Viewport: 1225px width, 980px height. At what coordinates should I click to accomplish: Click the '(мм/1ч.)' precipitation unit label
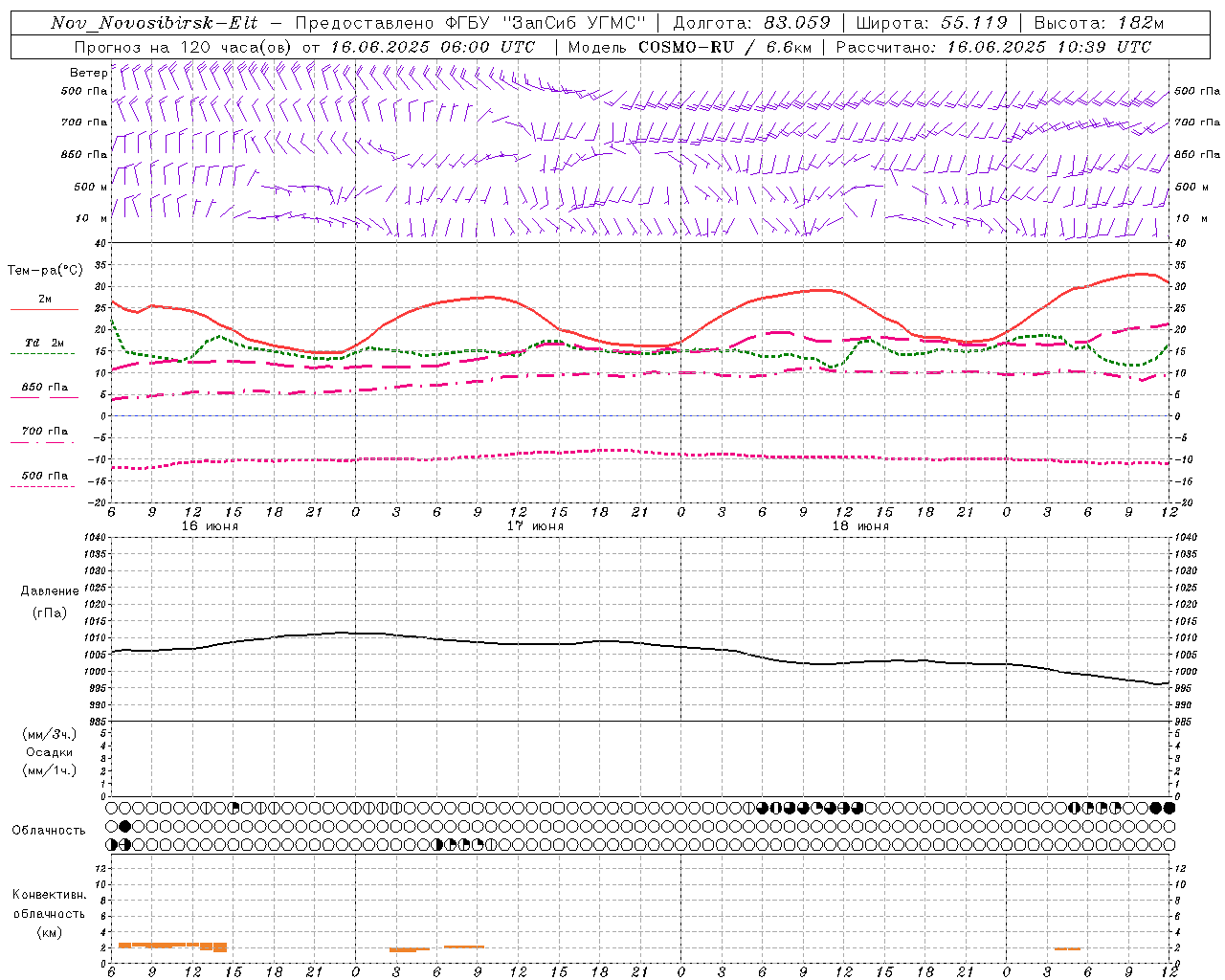pos(50,770)
